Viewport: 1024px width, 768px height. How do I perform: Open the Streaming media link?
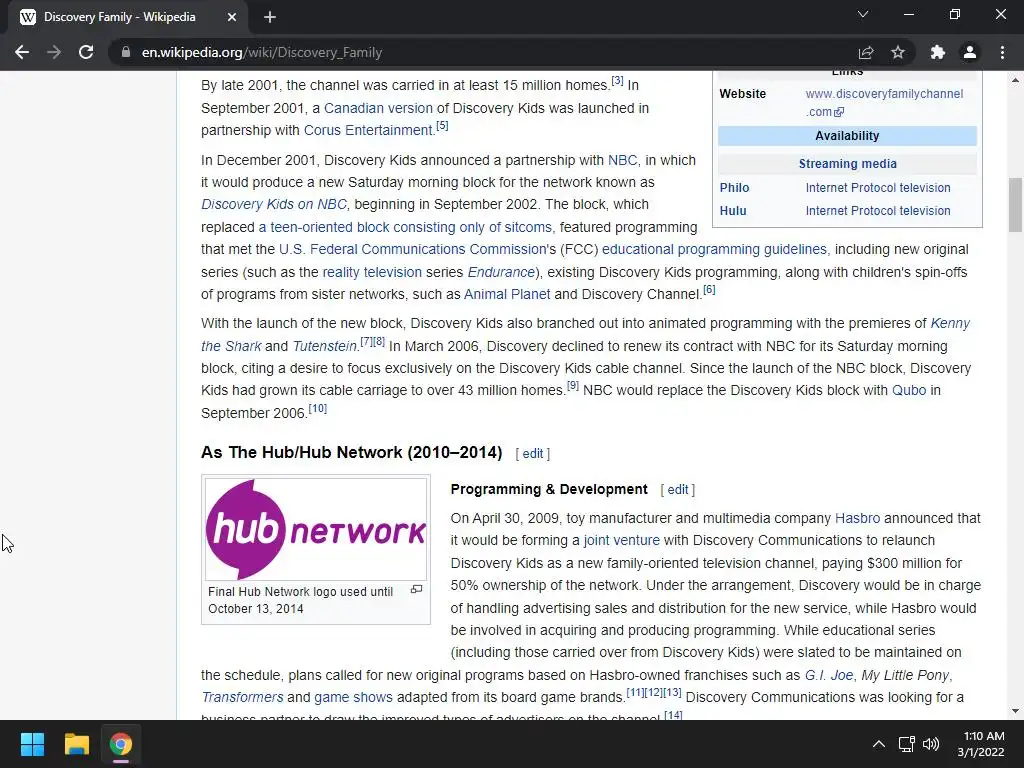coord(847,164)
